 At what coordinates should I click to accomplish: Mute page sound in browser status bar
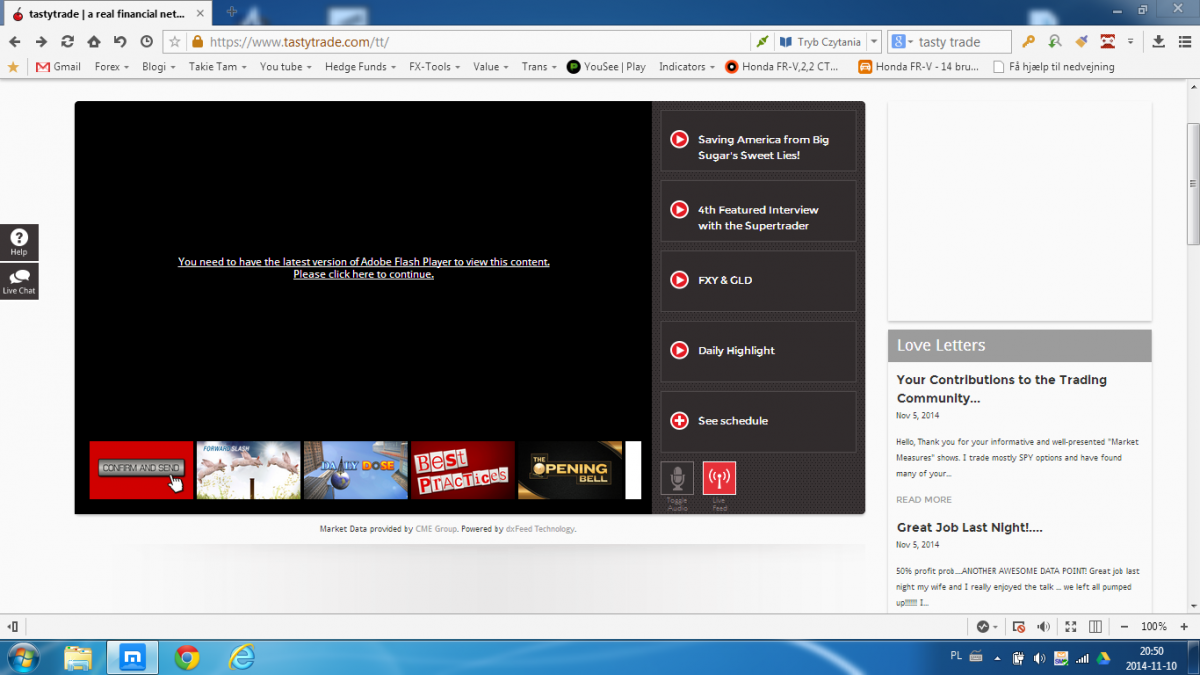tap(1044, 627)
